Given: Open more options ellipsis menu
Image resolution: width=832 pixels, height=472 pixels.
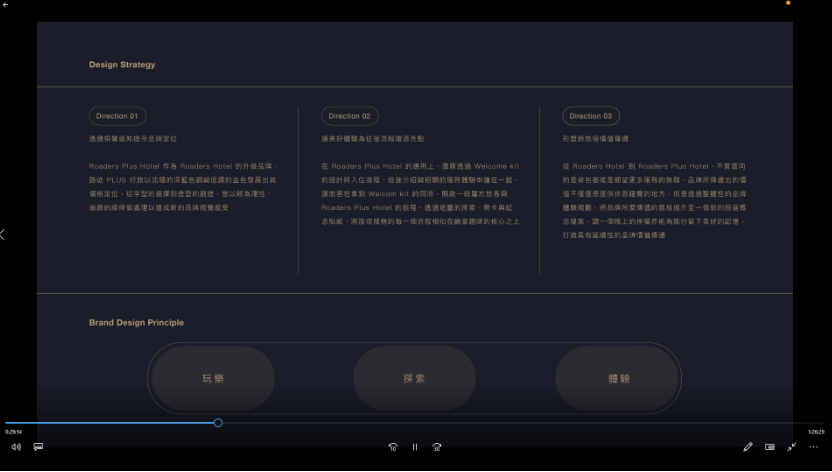Looking at the screenshot, I should pyautogui.click(x=813, y=447).
